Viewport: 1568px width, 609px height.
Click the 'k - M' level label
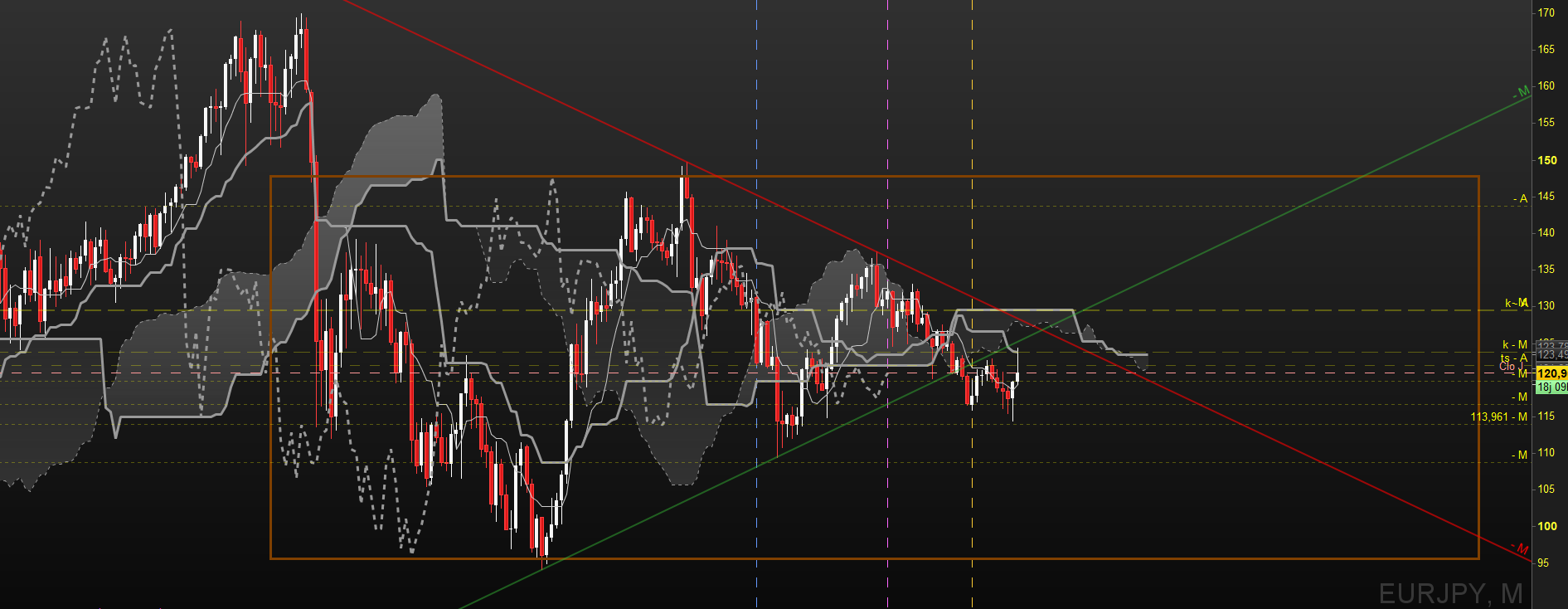click(x=1515, y=344)
